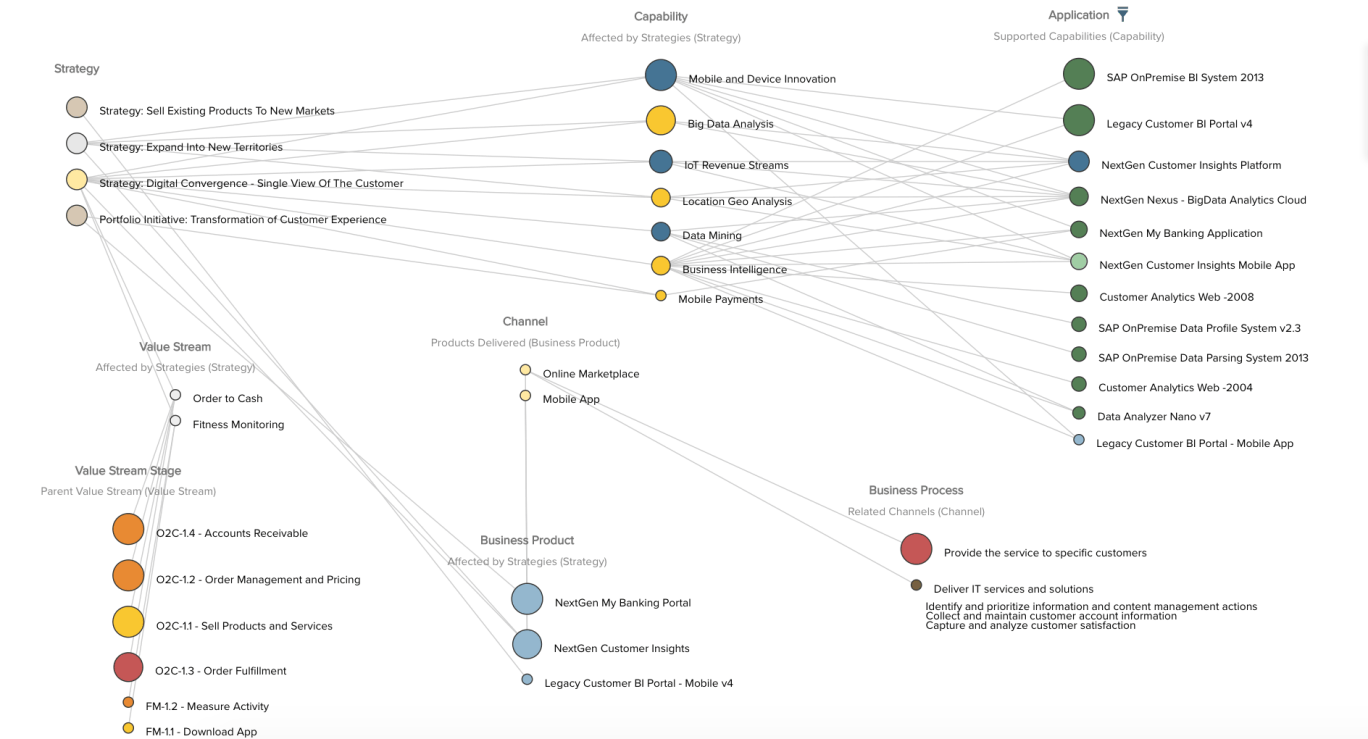Click the Expand Into New Territories node
The width and height of the screenshot is (1368, 739).
(x=77, y=143)
